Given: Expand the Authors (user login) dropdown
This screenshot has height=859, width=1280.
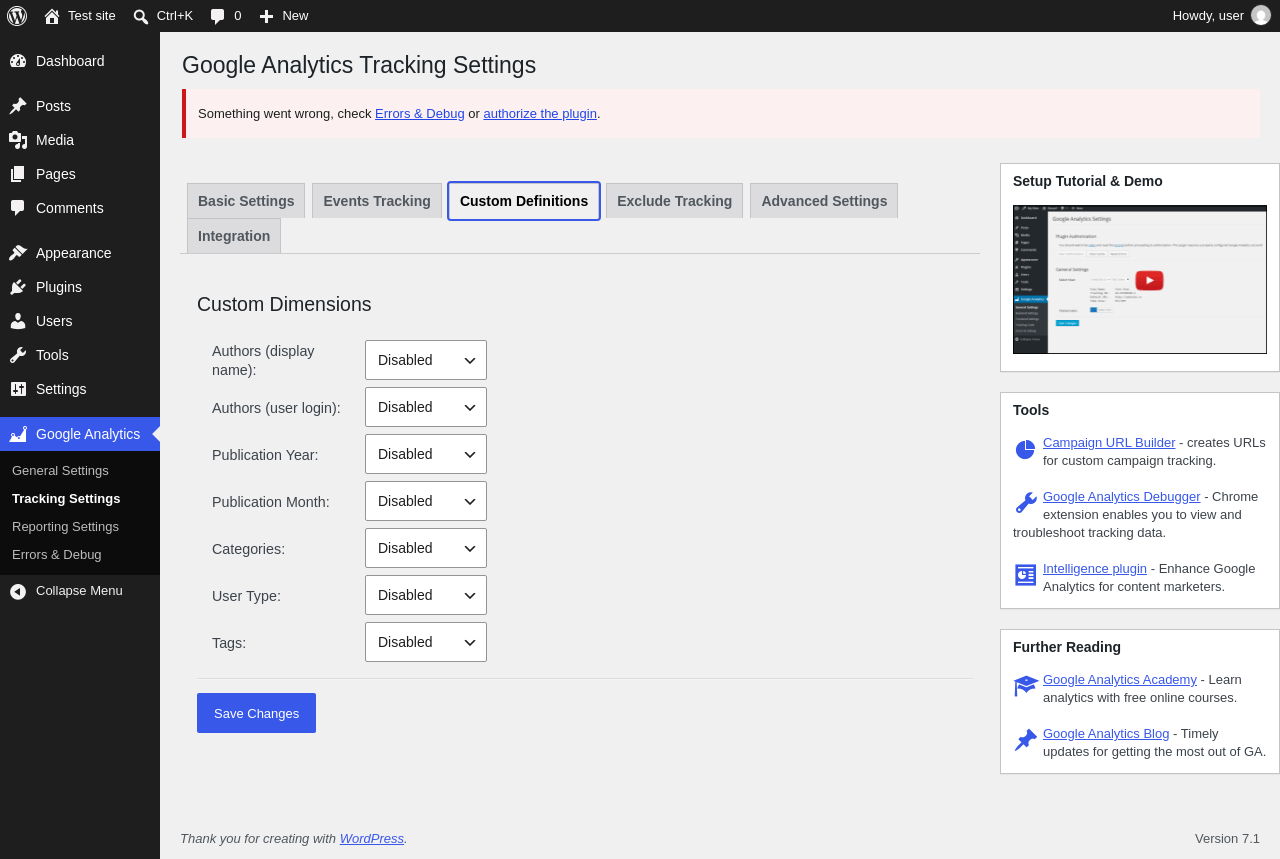Looking at the screenshot, I should coord(426,407).
